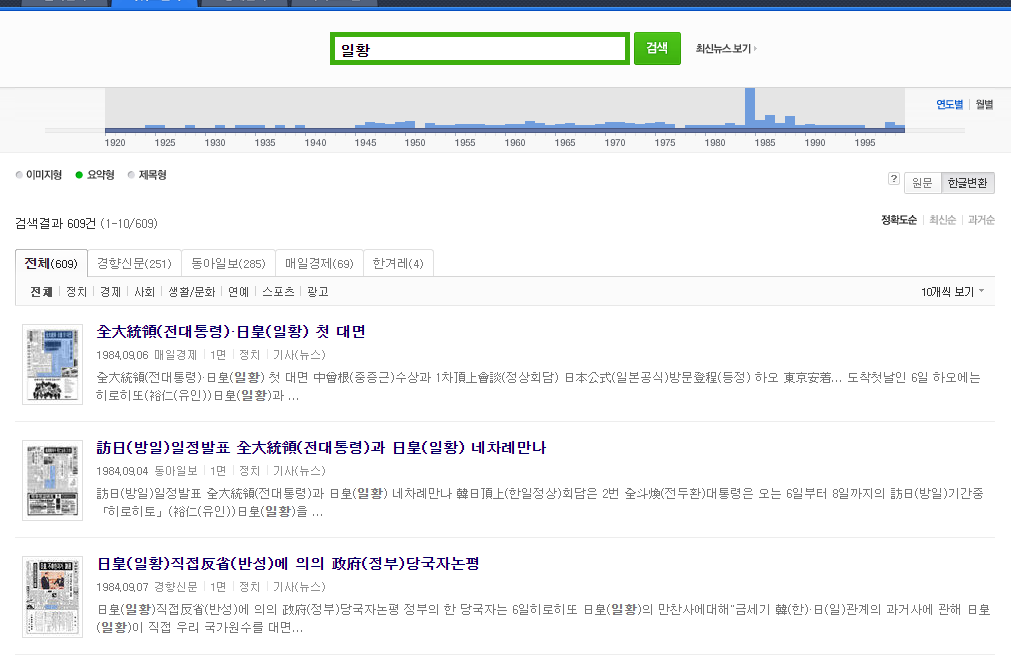This screenshot has height=665, width=1011.
Task: Switch to the 경향신문(251) tab
Action: tap(134, 263)
